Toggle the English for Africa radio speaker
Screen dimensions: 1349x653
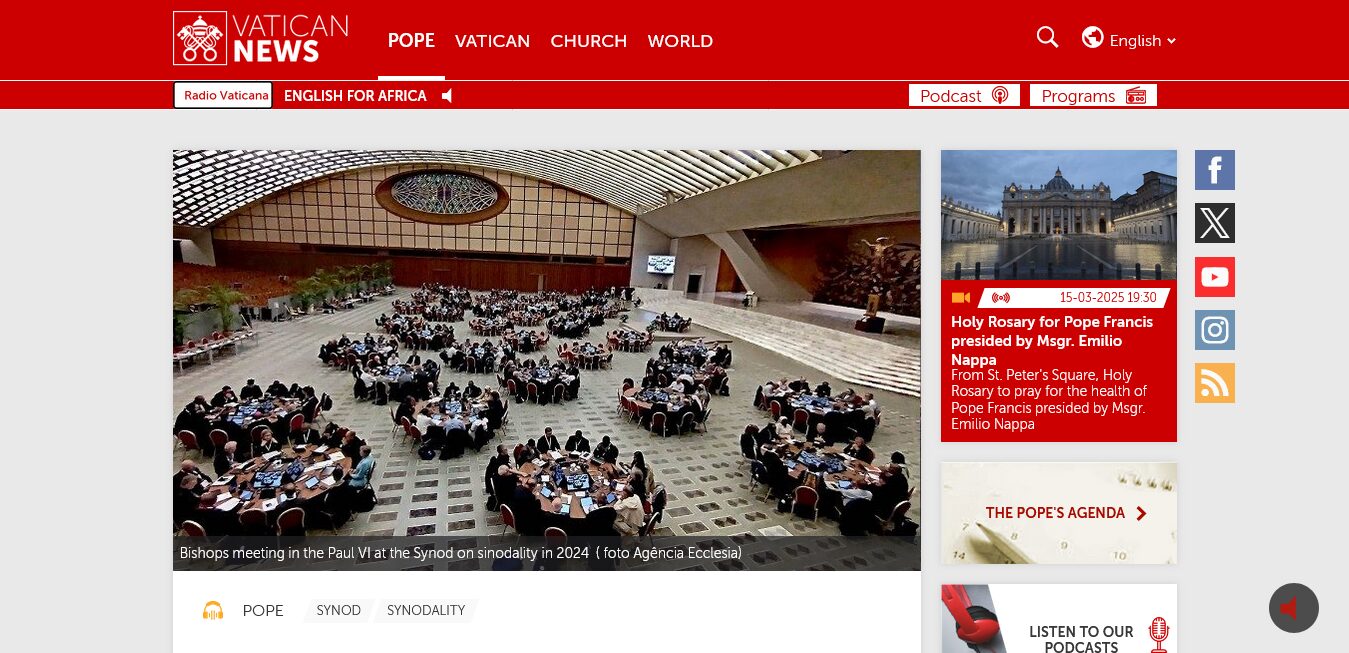coord(447,96)
